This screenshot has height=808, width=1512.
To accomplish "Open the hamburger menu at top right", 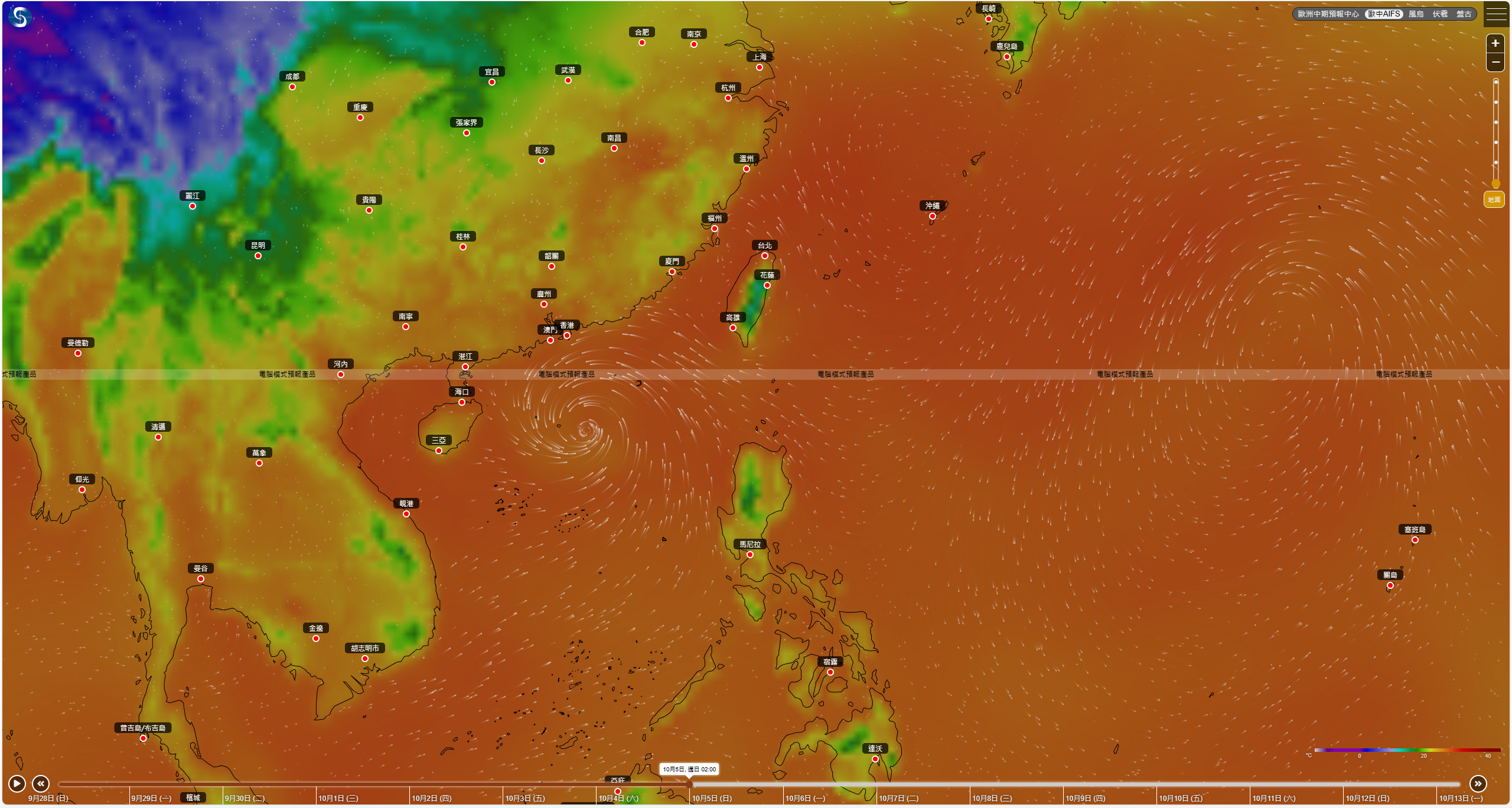I will [x=1496, y=14].
